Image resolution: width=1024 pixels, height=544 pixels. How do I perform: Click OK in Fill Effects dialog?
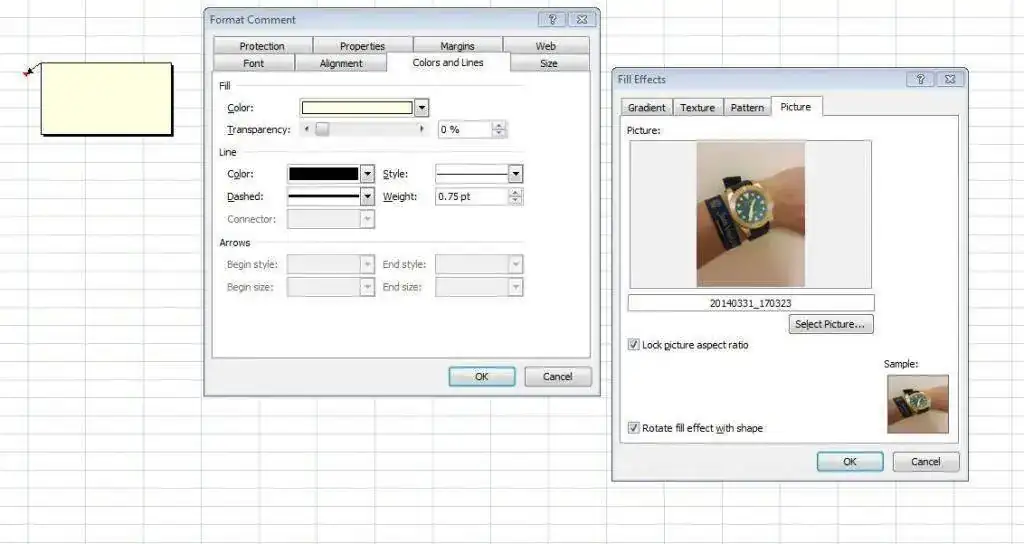point(850,462)
